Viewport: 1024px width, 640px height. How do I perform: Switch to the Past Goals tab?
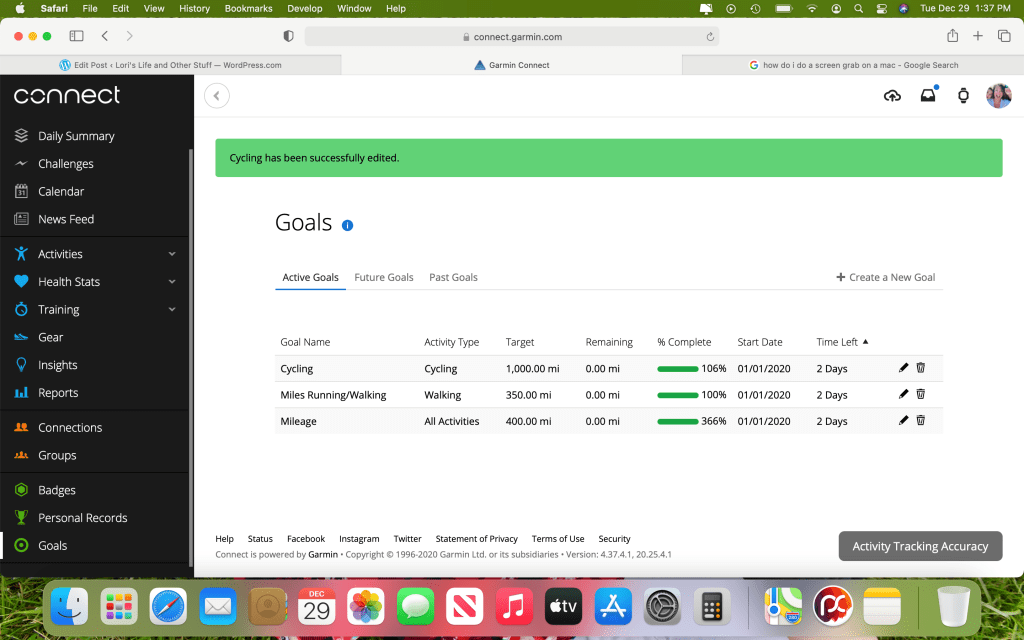tap(453, 277)
